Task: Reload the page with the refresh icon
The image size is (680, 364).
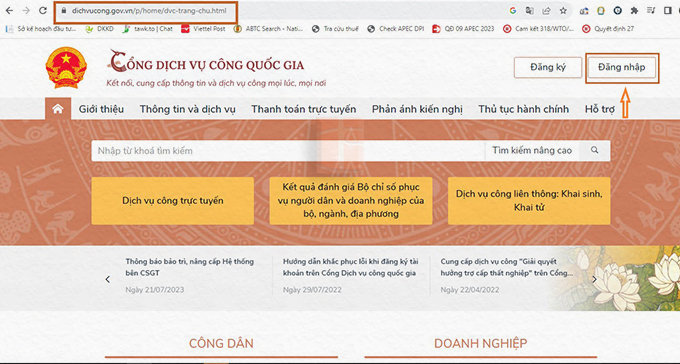Action: [x=42, y=11]
